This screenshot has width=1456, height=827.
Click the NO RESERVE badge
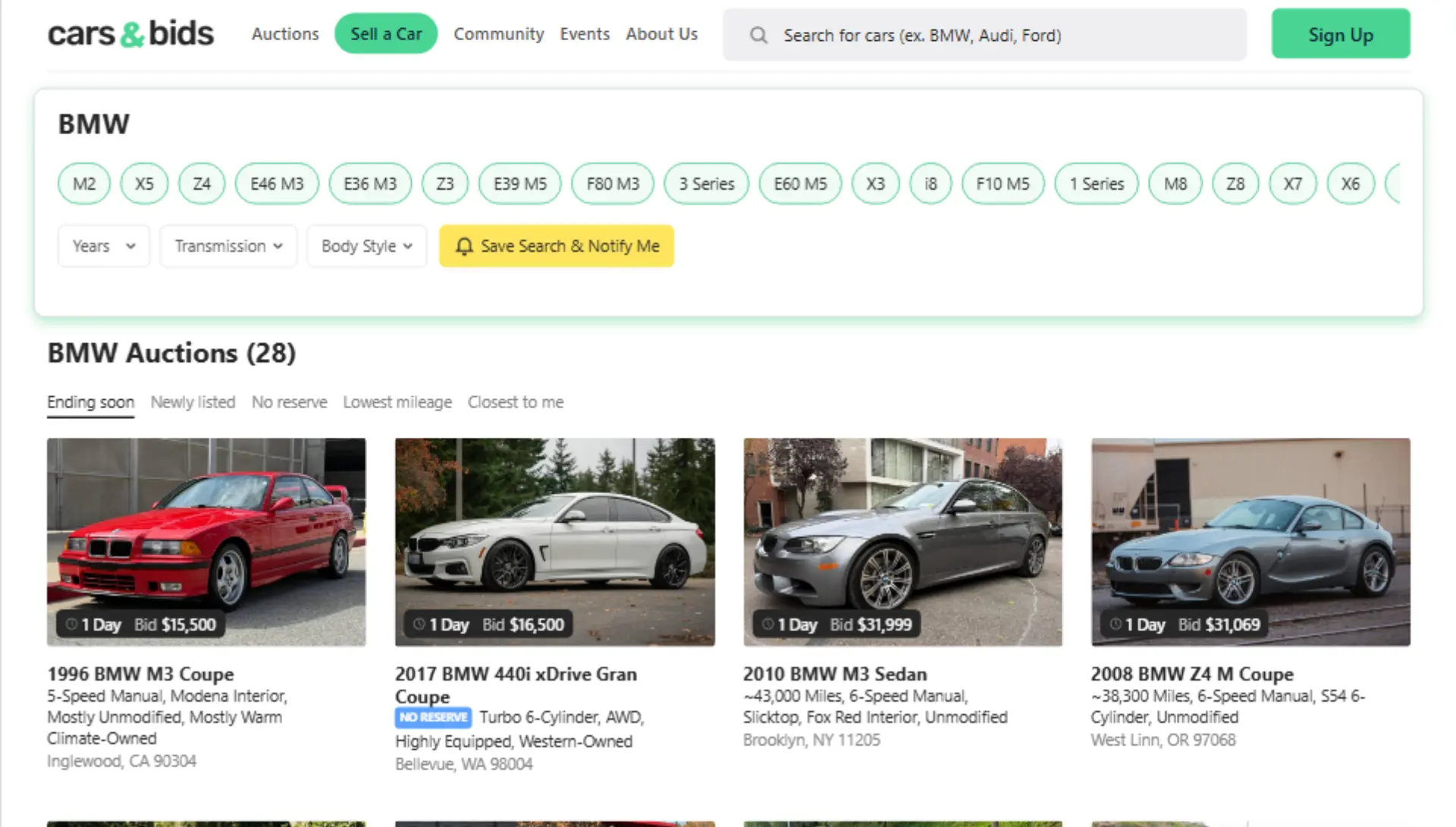click(x=433, y=717)
